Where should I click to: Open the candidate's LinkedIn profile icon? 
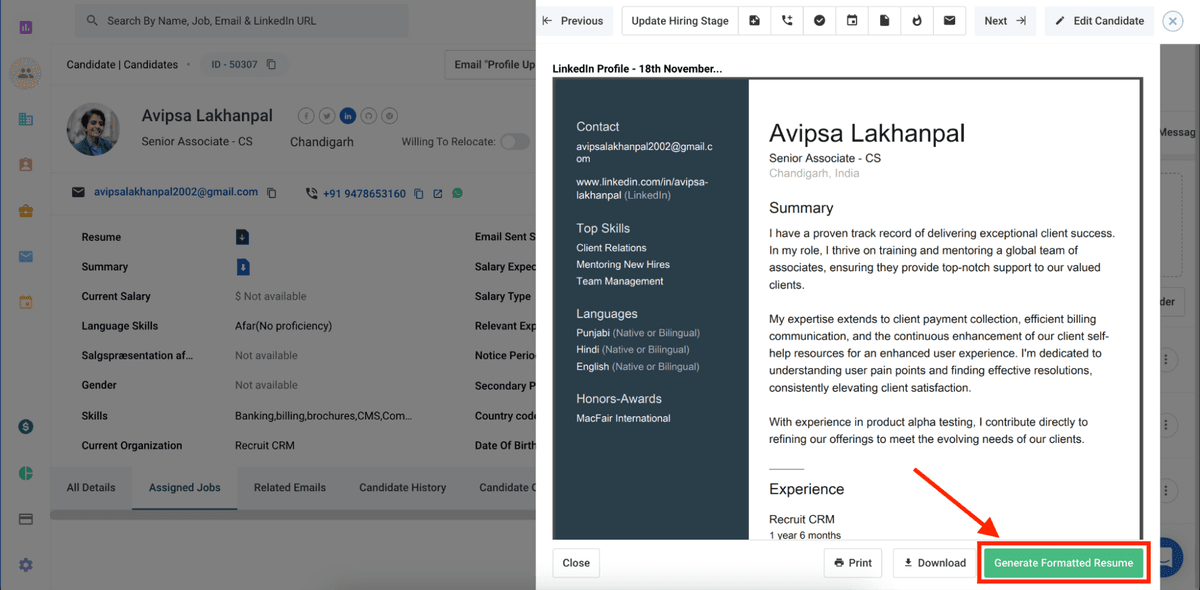click(x=348, y=116)
